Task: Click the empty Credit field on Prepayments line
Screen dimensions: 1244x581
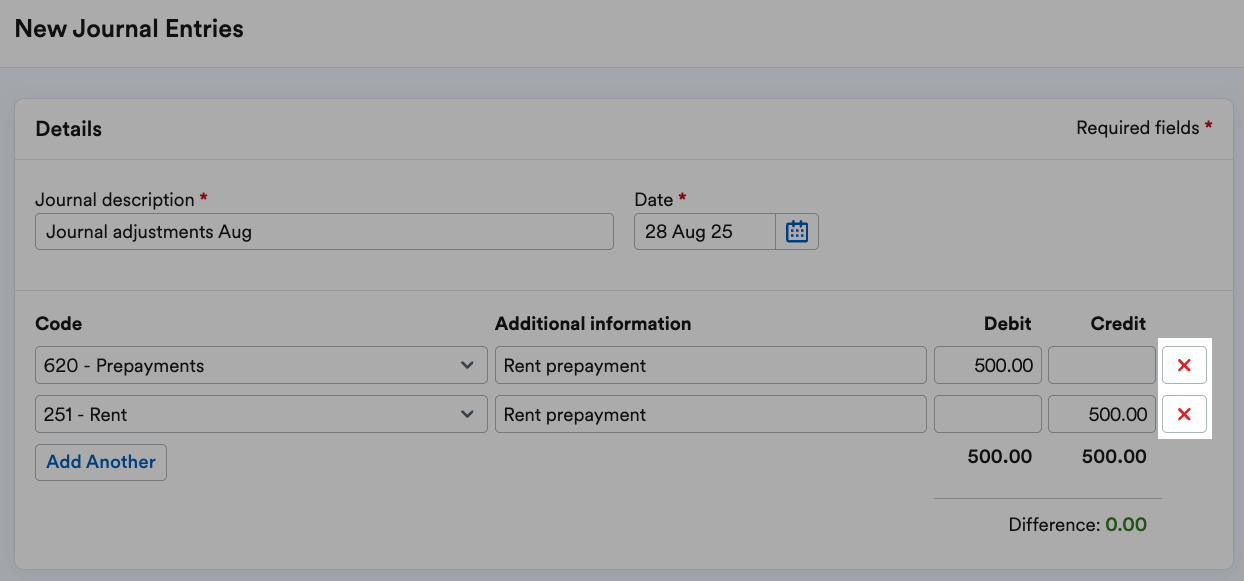Action: (x=1102, y=366)
